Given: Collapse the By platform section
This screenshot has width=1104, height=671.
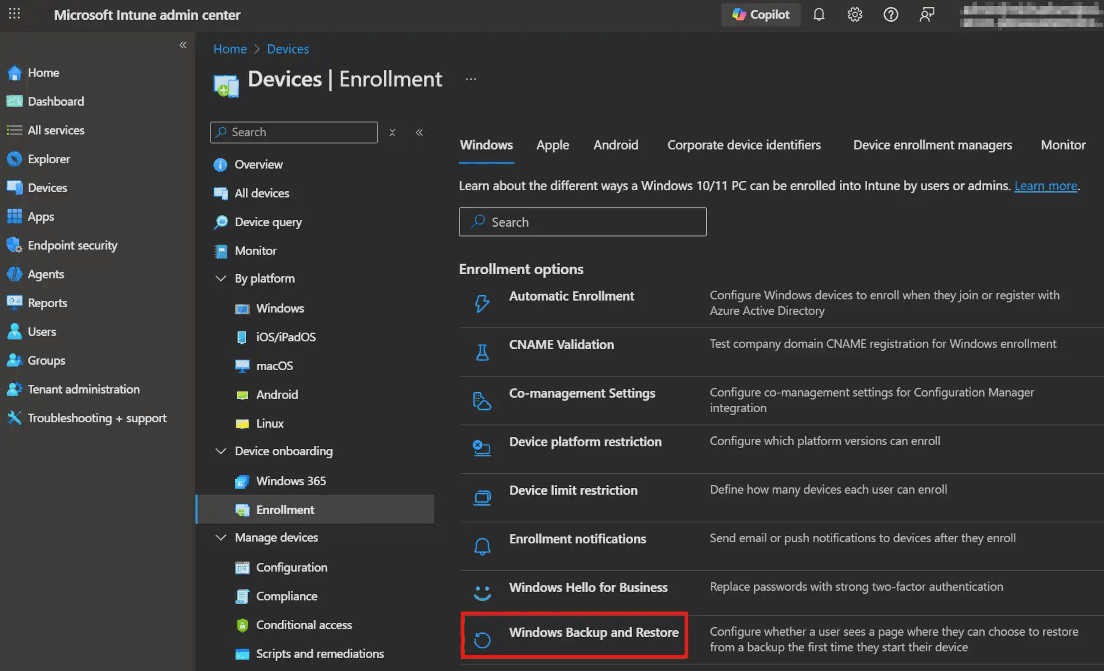Looking at the screenshot, I should [x=221, y=279].
